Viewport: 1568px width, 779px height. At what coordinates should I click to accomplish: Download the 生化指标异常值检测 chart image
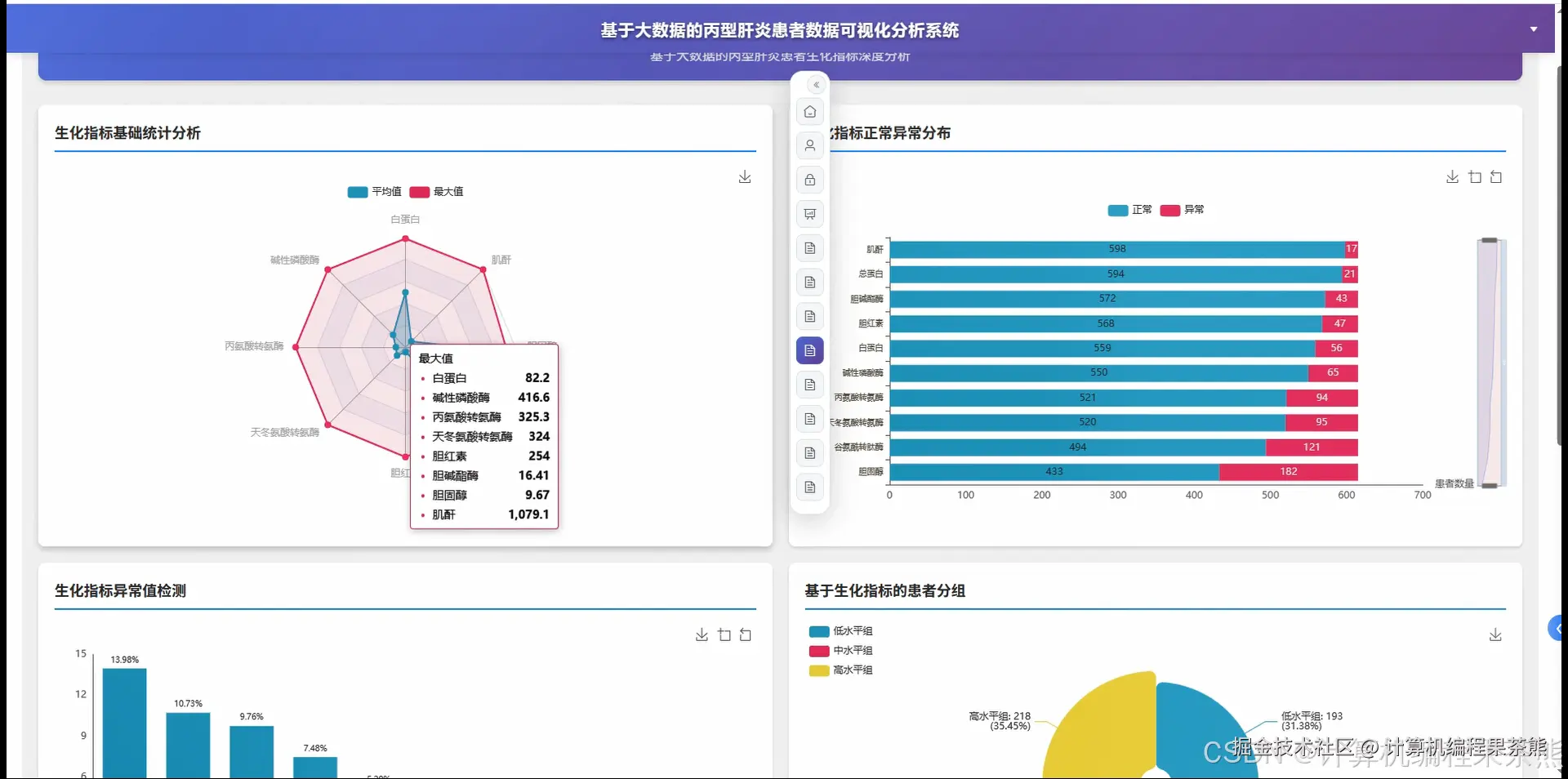coord(702,634)
